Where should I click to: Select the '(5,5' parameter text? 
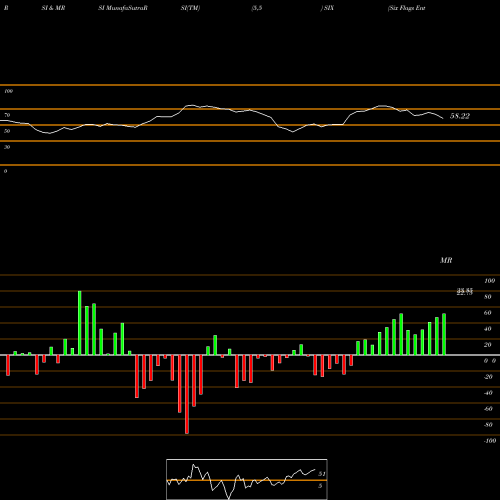(257, 8)
